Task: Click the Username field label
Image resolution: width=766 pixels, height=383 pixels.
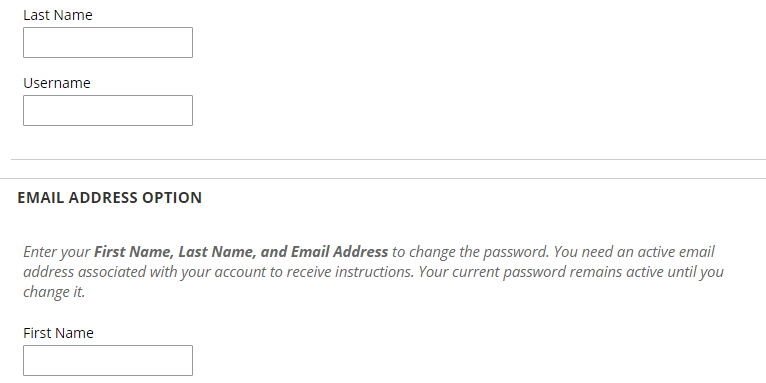Action: click(x=57, y=83)
